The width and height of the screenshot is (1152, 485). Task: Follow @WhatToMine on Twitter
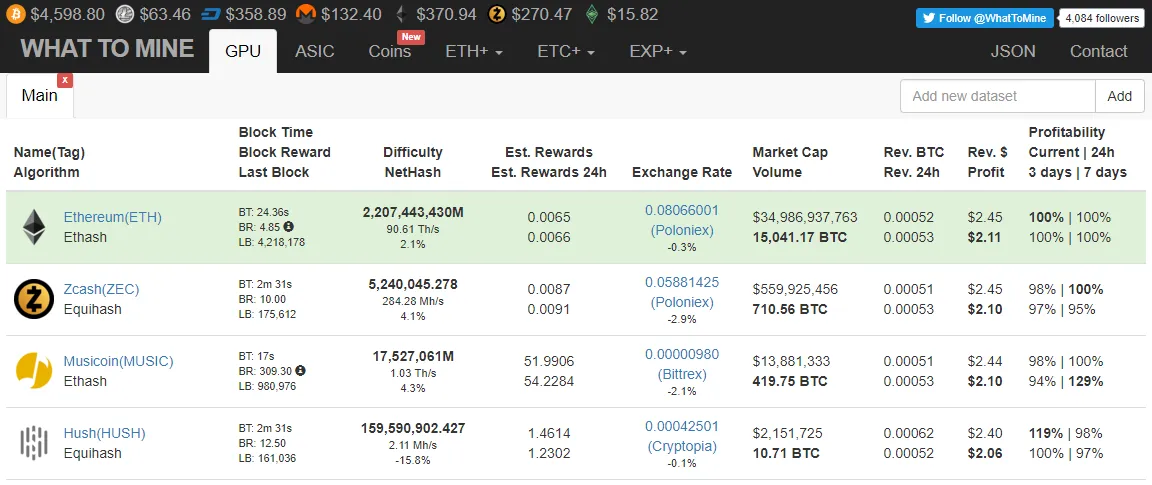pyautogui.click(x=984, y=18)
